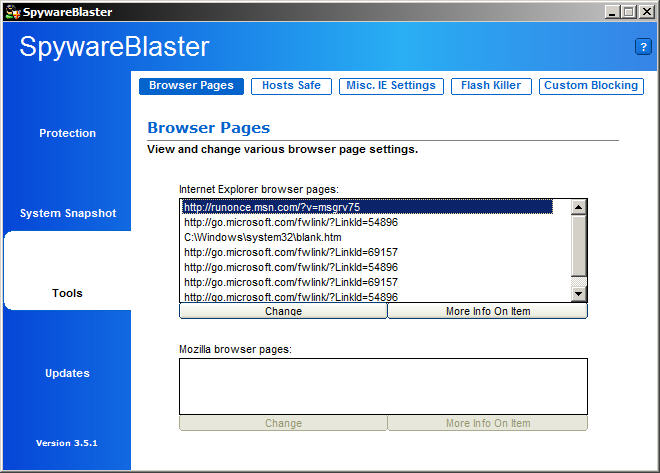Select the first LinkId=54896 entry
660x473 pixels.
pos(367,222)
